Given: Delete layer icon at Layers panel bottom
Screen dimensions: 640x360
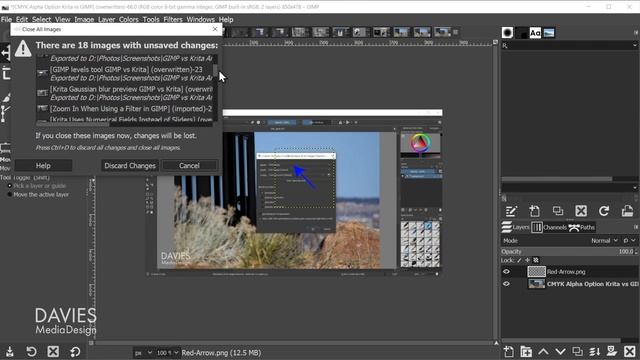Looking at the screenshot, I should click(x=629, y=351).
